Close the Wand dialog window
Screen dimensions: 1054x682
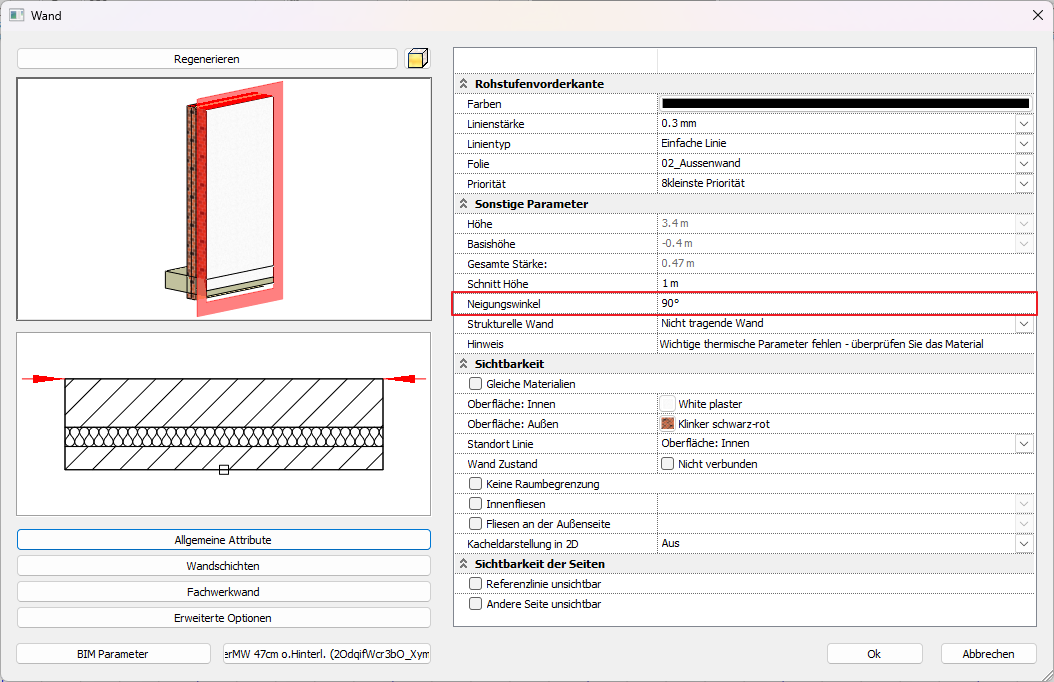tap(1037, 15)
